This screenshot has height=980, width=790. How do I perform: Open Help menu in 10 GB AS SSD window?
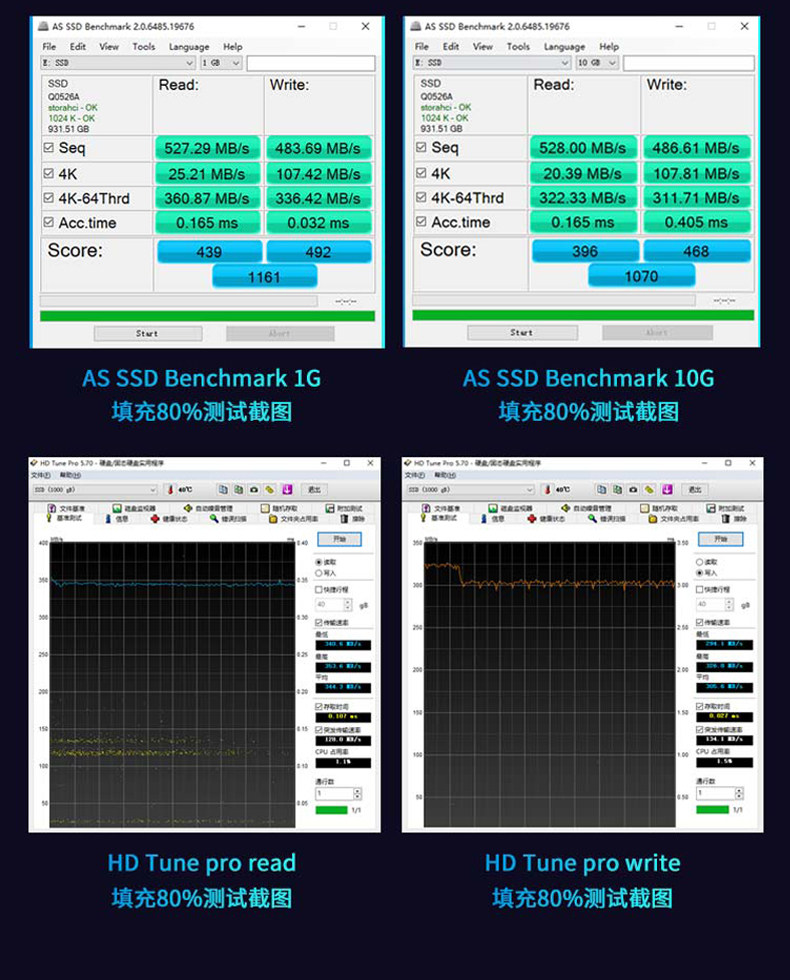coord(609,46)
